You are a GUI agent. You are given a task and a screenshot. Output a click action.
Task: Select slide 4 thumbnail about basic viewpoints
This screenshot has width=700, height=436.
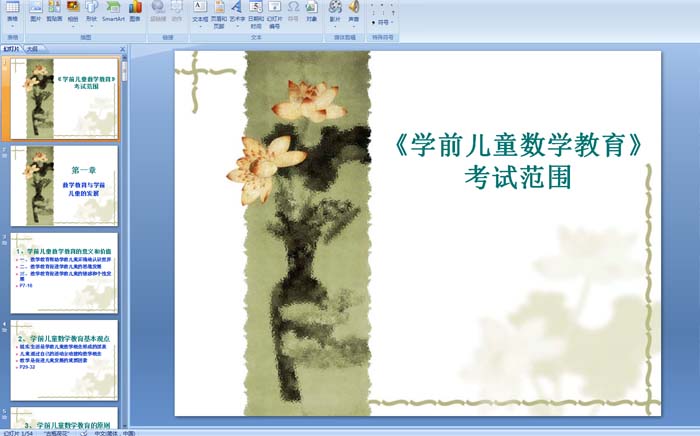point(64,360)
